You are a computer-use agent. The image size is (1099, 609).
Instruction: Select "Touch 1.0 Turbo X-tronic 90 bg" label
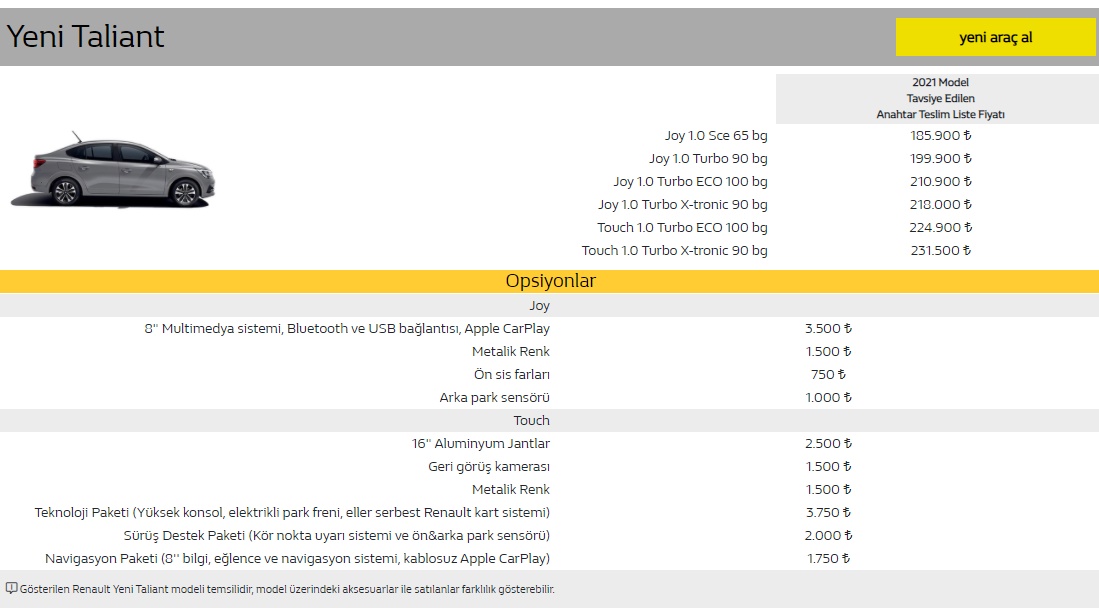click(x=674, y=250)
